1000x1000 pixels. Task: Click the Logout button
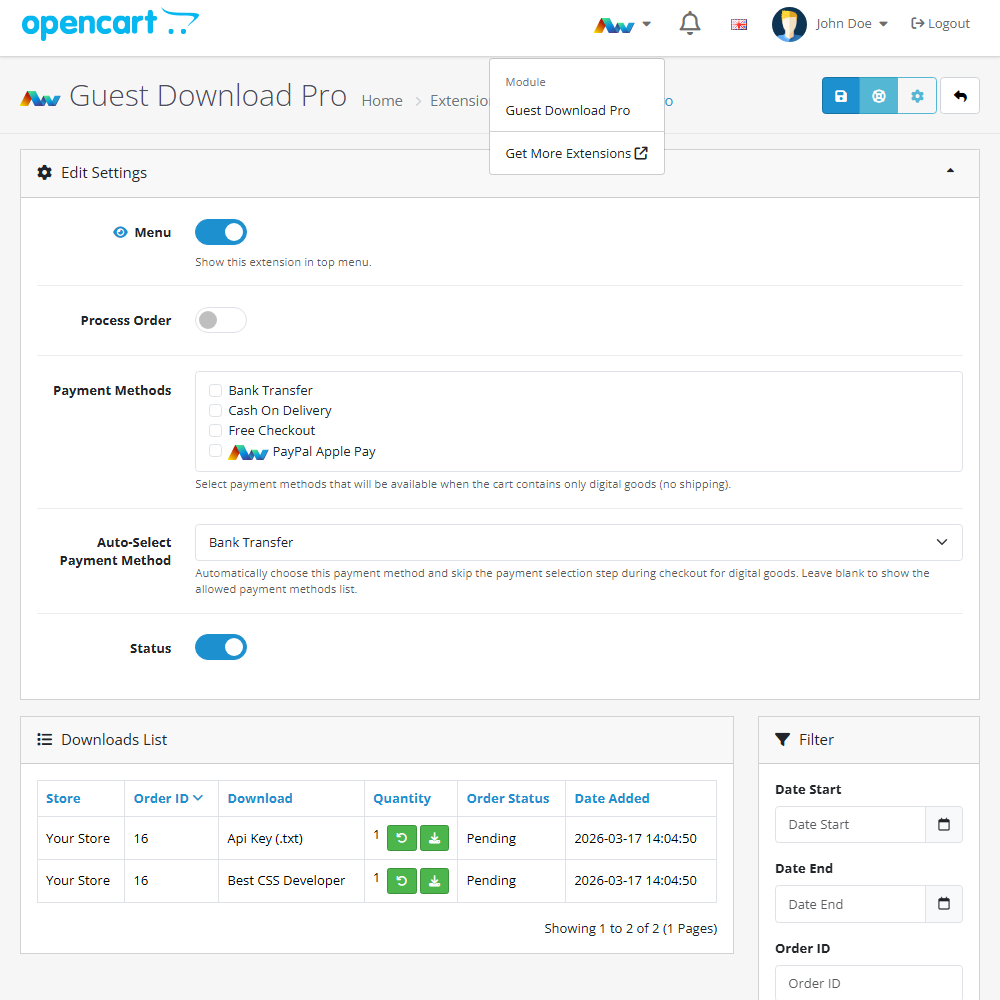939,22
